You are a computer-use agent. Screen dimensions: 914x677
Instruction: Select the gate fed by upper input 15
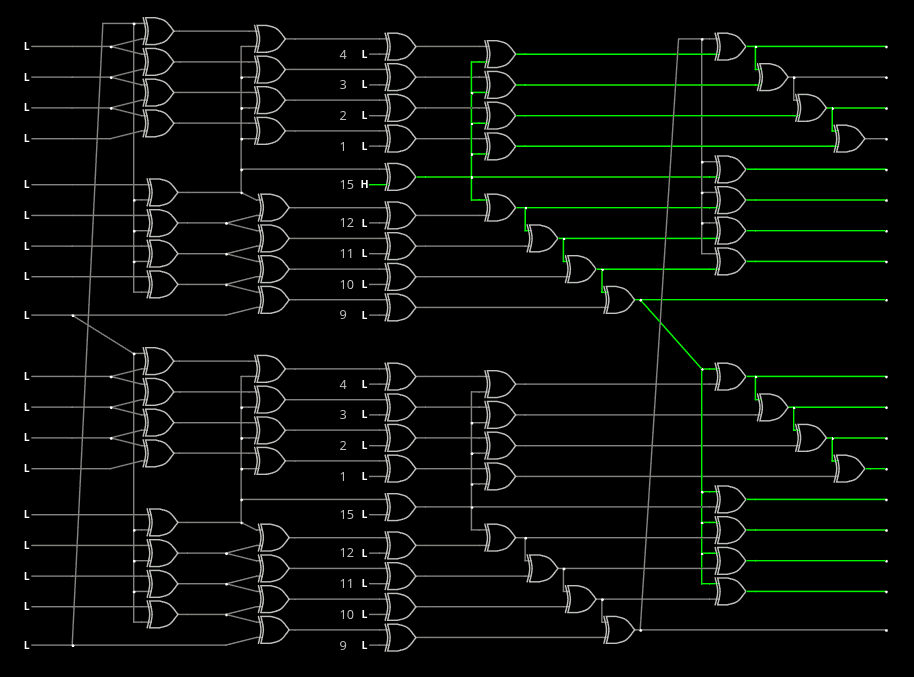tap(400, 177)
